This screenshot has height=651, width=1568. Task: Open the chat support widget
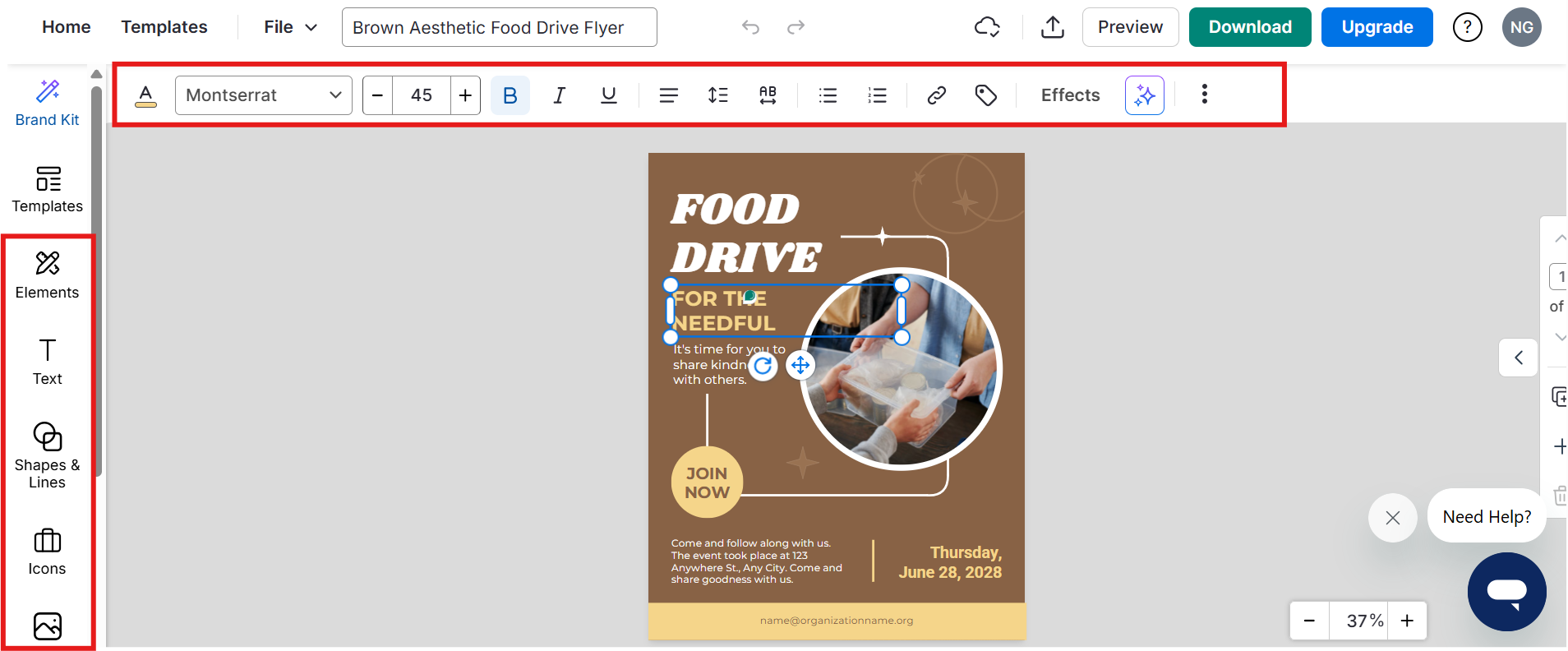pos(1507,592)
